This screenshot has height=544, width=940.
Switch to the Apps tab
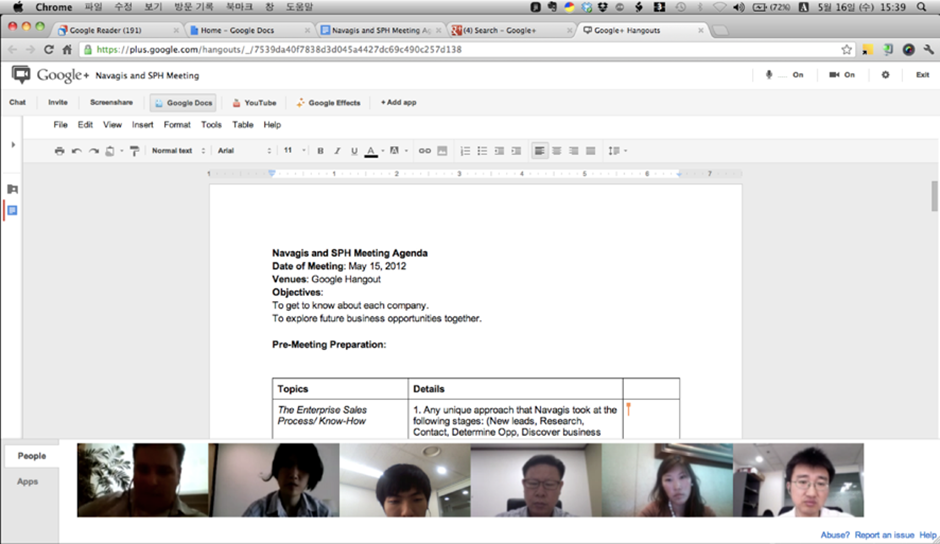tap(28, 482)
